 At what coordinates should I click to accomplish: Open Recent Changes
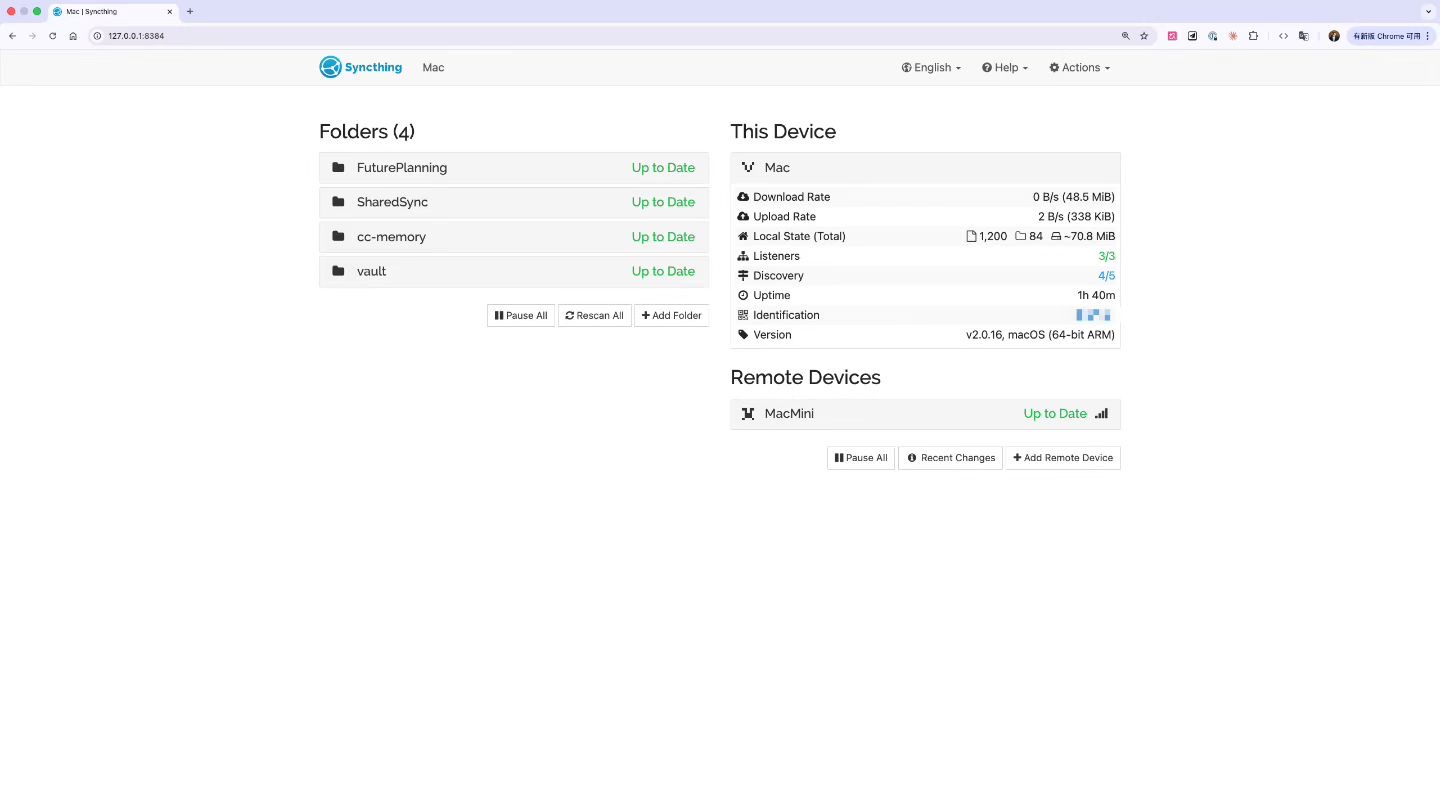tap(950, 458)
